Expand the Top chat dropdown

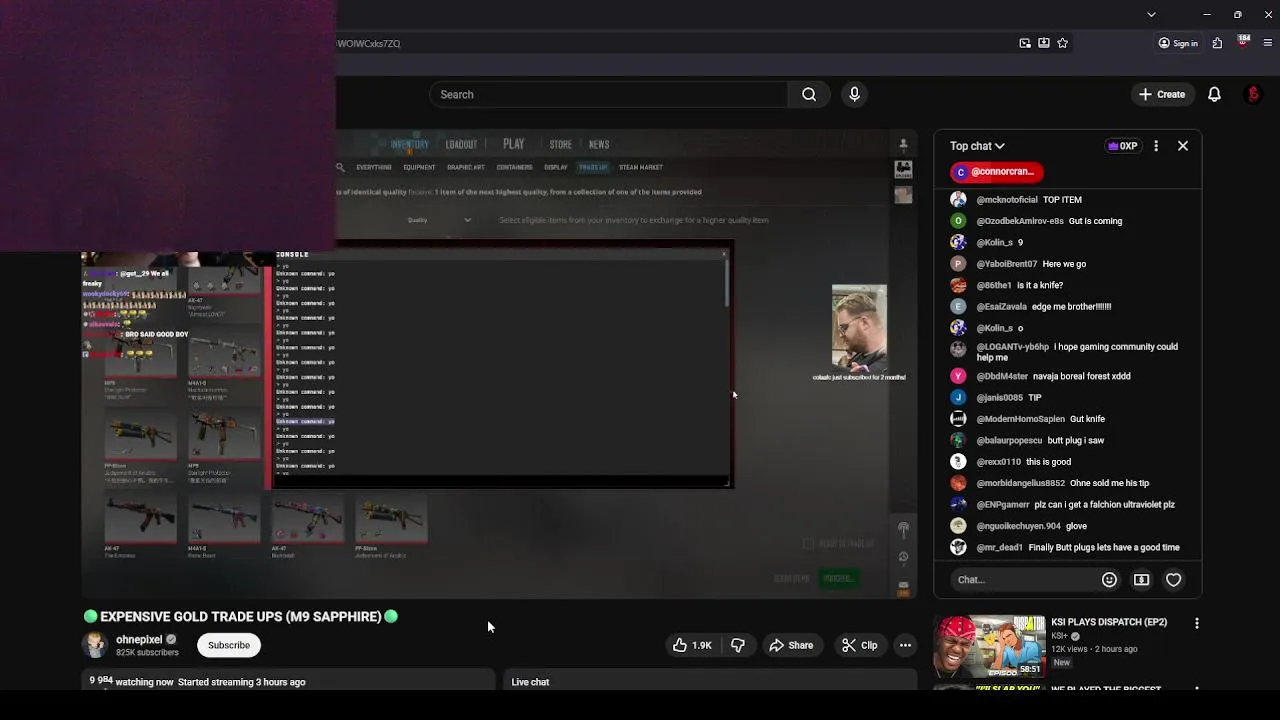coord(977,146)
